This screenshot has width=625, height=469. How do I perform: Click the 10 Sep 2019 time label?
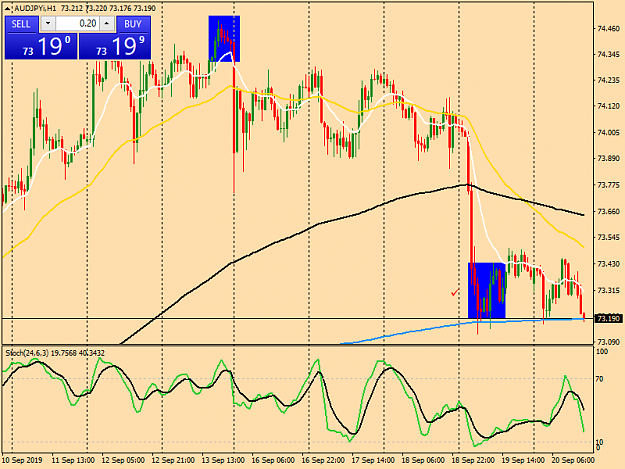pyautogui.click(x=22, y=460)
